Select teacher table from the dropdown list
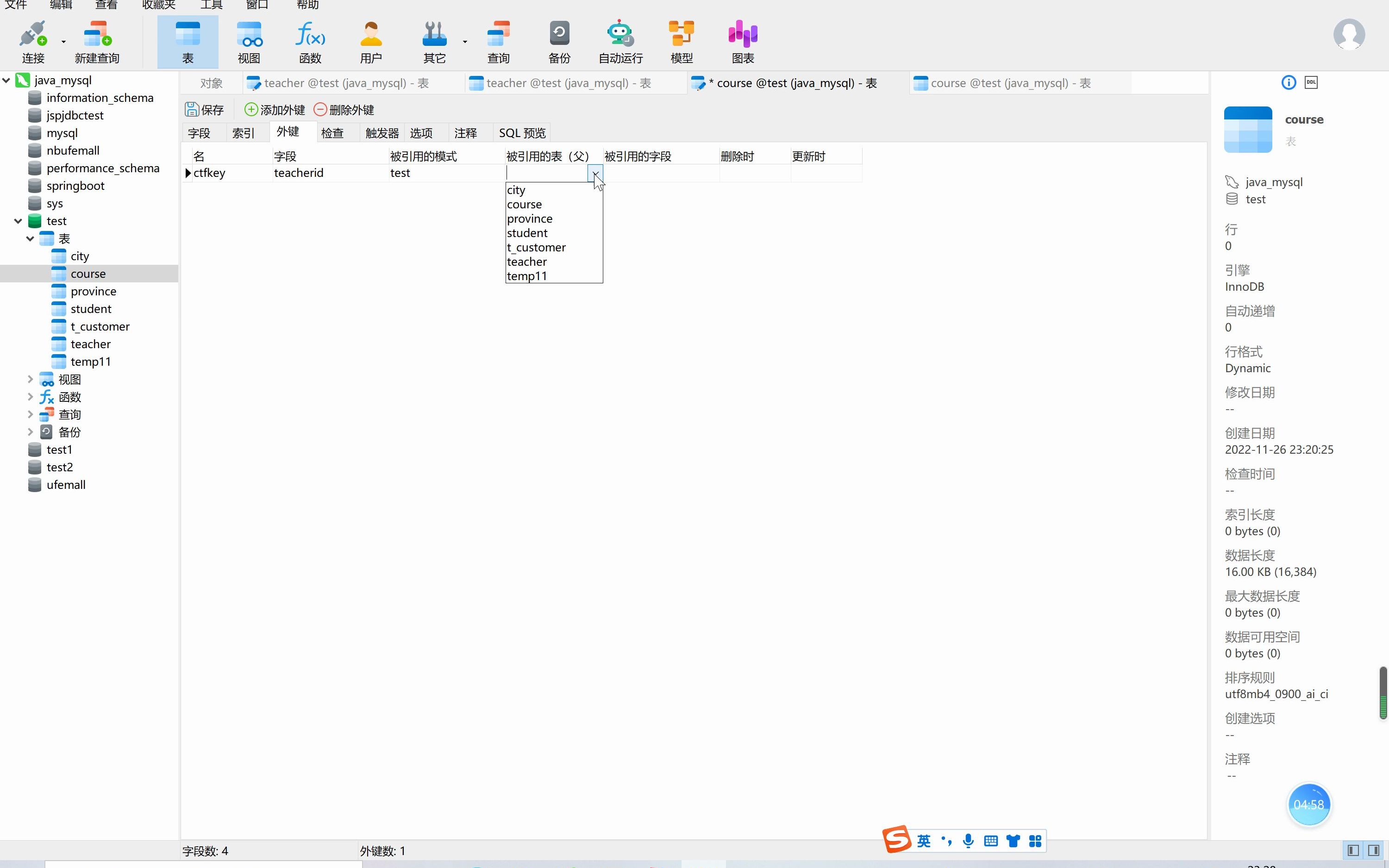The width and height of the screenshot is (1389, 868). pos(527,261)
